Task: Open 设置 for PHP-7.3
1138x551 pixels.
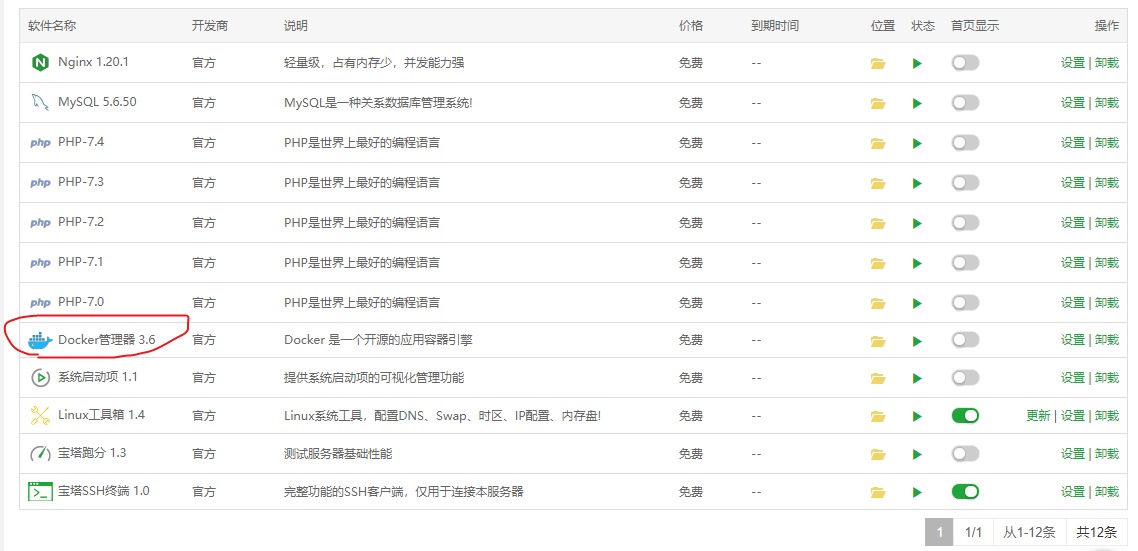Action: (x=1073, y=183)
